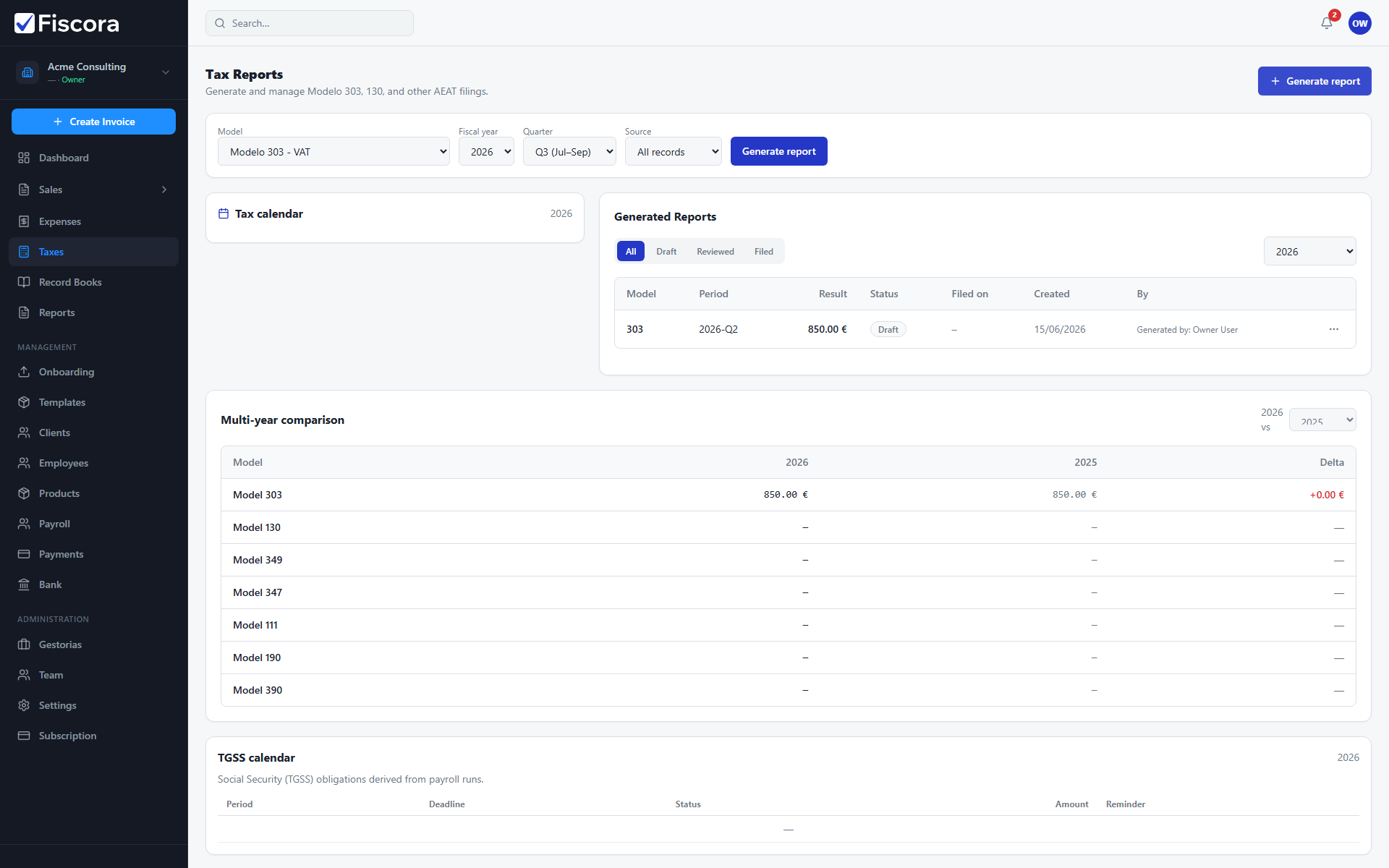Click the Settings gear icon

[24, 705]
